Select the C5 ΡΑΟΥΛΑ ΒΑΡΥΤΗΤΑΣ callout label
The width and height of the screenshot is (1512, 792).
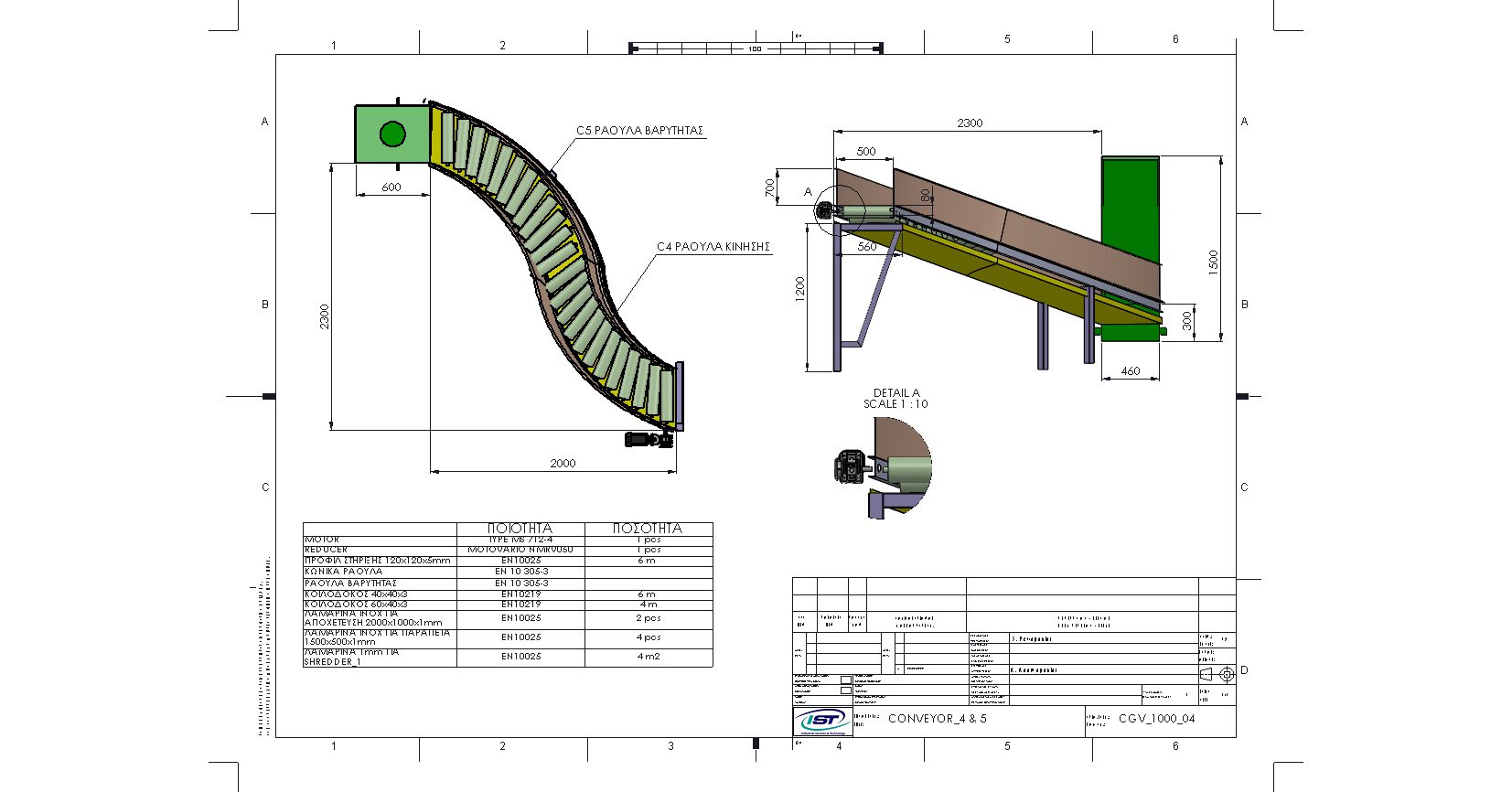639,131
